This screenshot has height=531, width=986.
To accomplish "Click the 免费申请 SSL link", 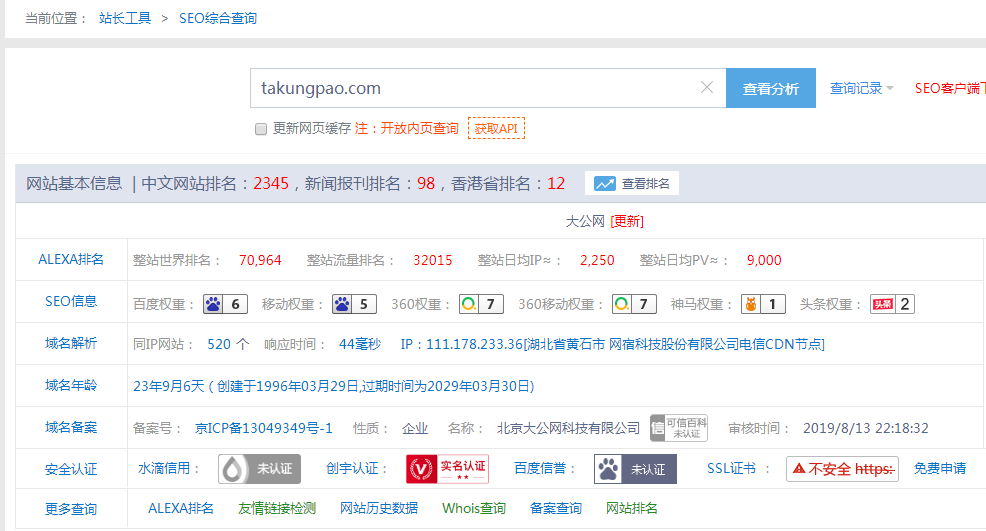I will (939, 468).
